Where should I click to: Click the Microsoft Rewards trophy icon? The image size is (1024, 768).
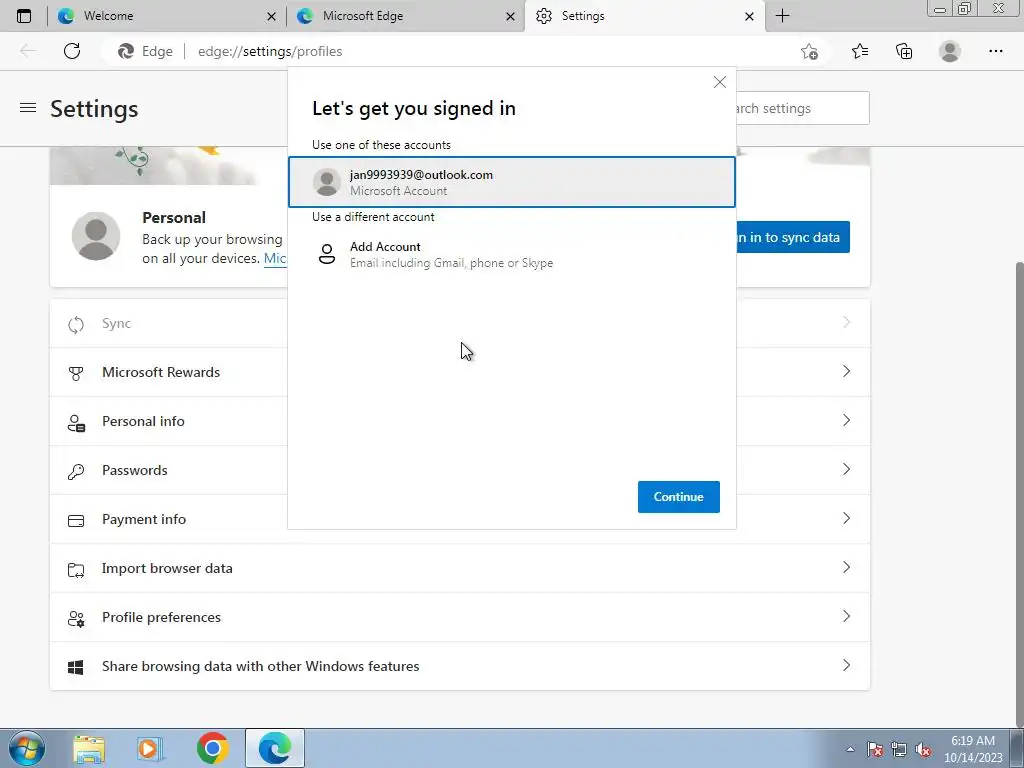[x=76, y=374]
